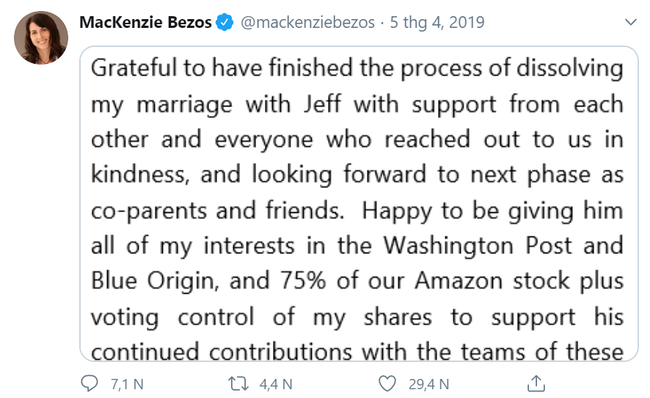Click the 7,1 N reply count
Image resolution: width=650 pixels, height=398 pixels.
point(127,384)
